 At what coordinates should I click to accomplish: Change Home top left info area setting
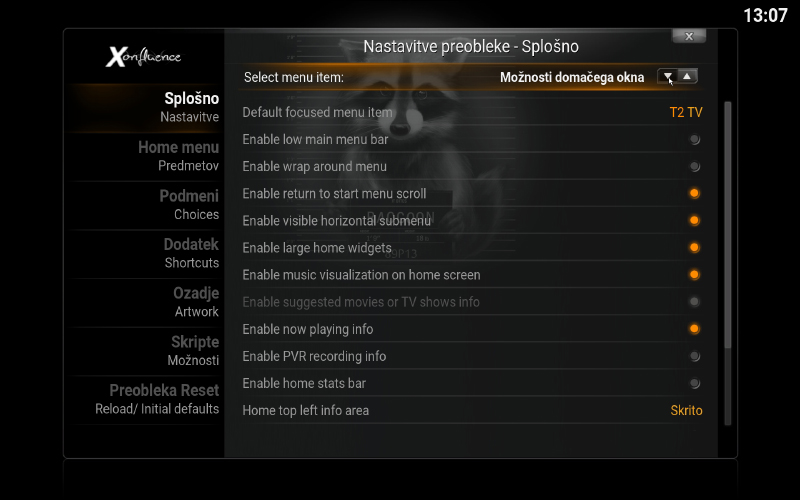[685, 410]
